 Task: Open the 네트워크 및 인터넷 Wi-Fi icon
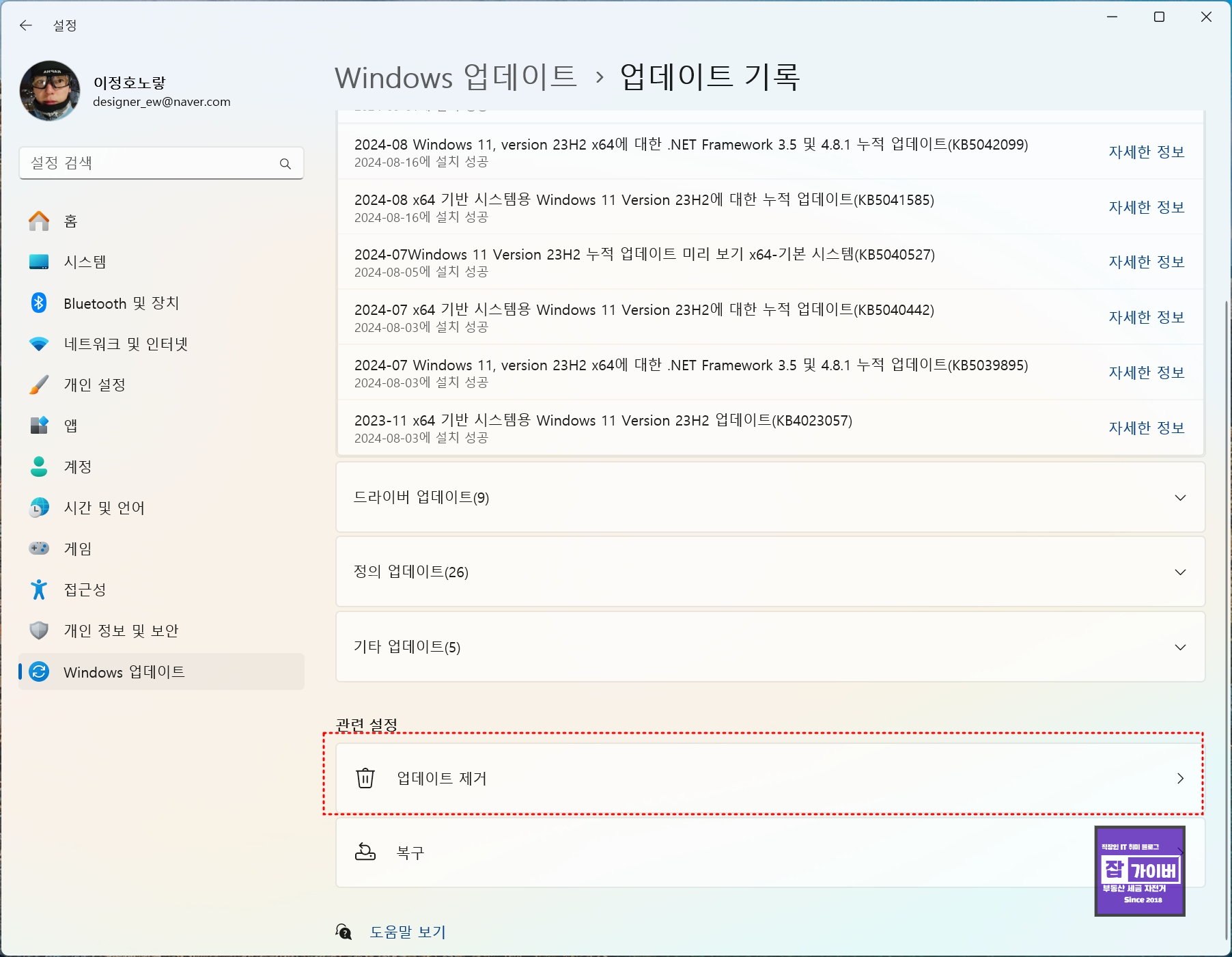(x=39, y=344)
